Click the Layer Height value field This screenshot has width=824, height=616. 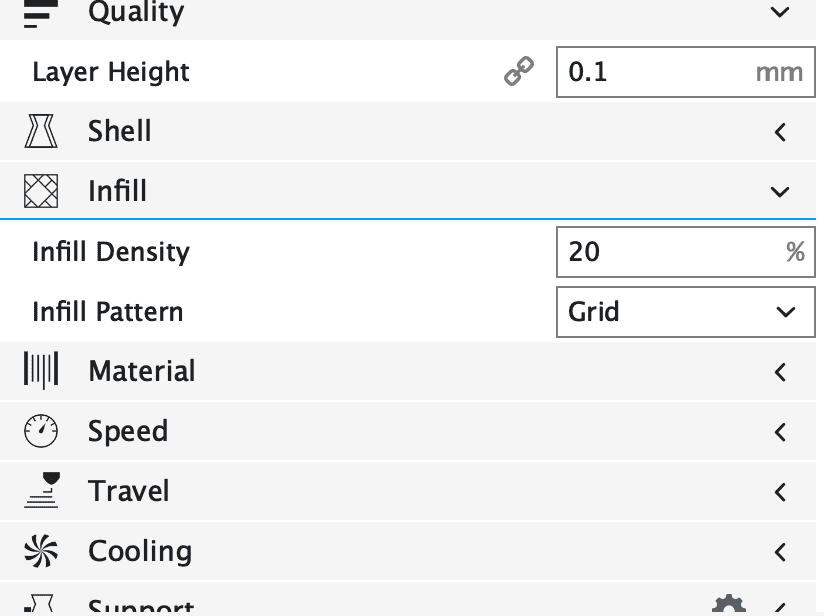(655, 72)
